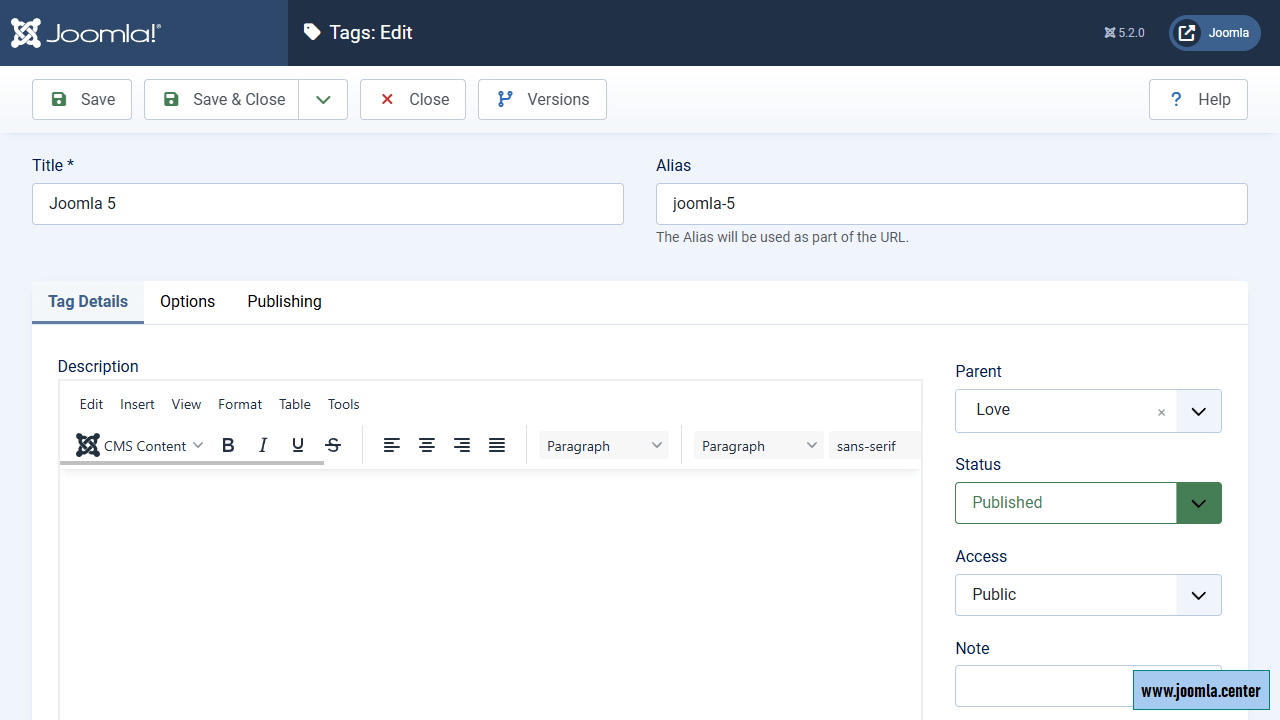The height and width of the screenshot is (720, 1280).
Task: Align text center
Action: 427,445
